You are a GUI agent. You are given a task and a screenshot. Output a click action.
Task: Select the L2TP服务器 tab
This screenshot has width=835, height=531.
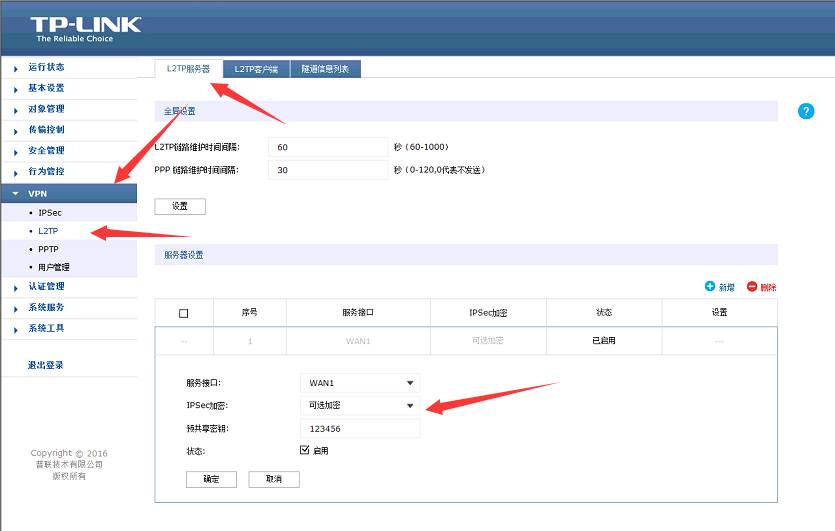click(x=188, y=69)
